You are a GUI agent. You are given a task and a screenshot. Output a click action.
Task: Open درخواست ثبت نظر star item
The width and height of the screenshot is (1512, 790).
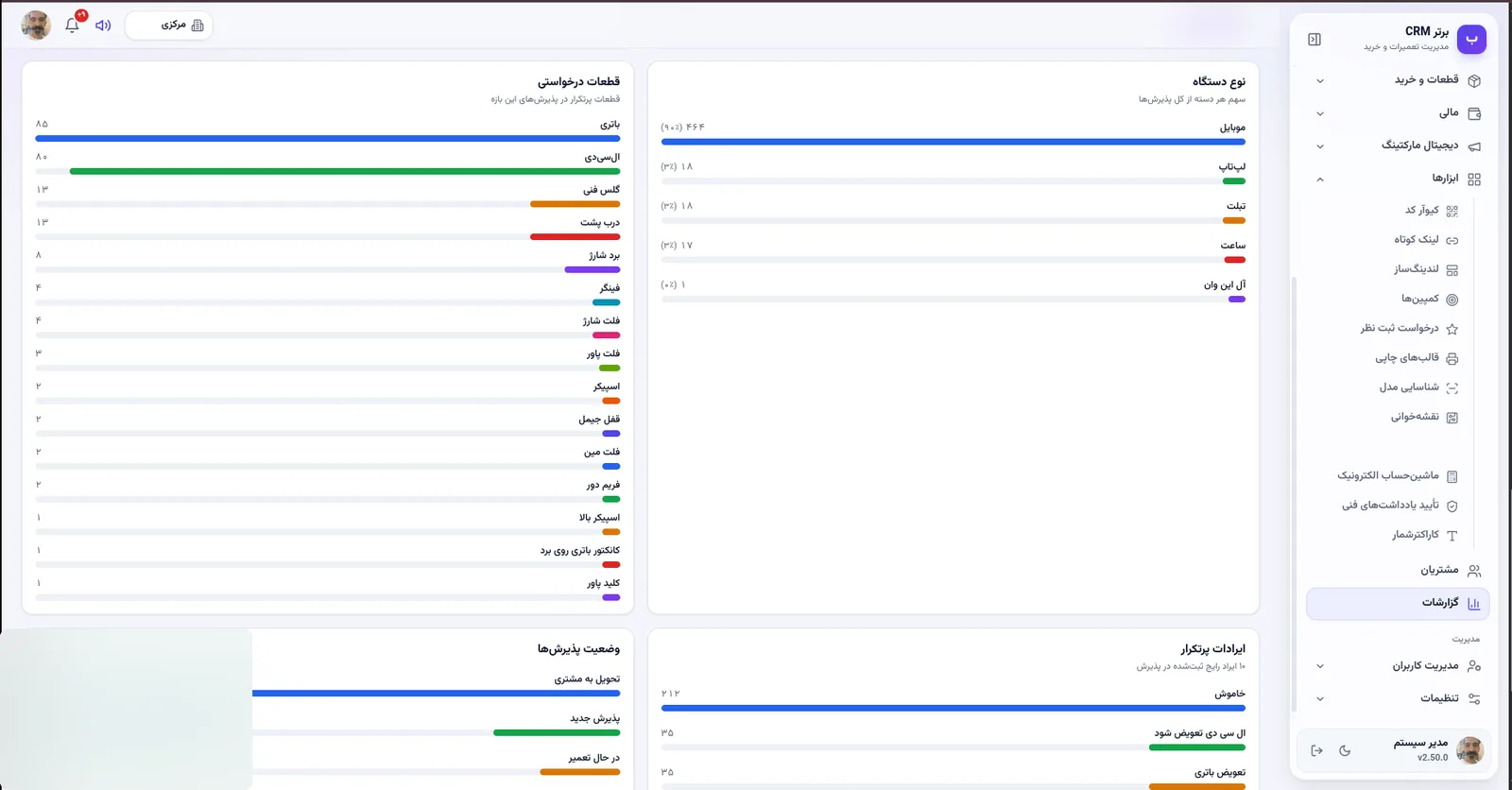click(x=1409, y=328)
